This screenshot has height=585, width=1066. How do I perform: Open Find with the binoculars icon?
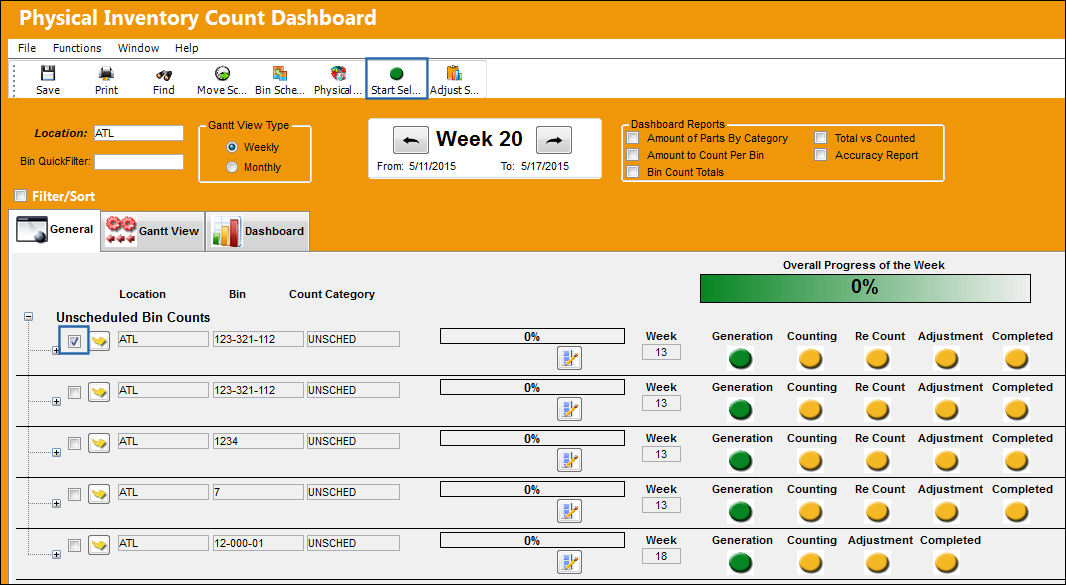(x=164, y=75)
